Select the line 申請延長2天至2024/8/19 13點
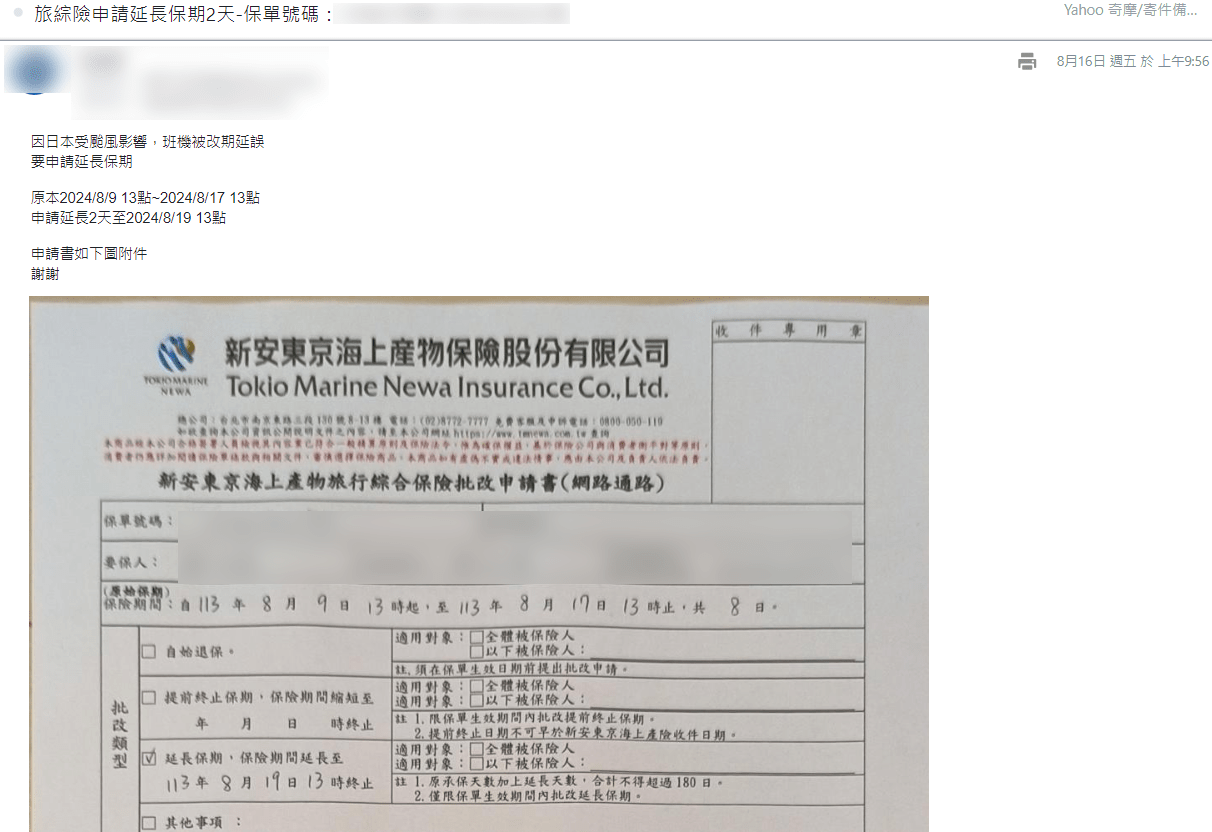This screenshot has height=832, width=1212. (128, 217)
